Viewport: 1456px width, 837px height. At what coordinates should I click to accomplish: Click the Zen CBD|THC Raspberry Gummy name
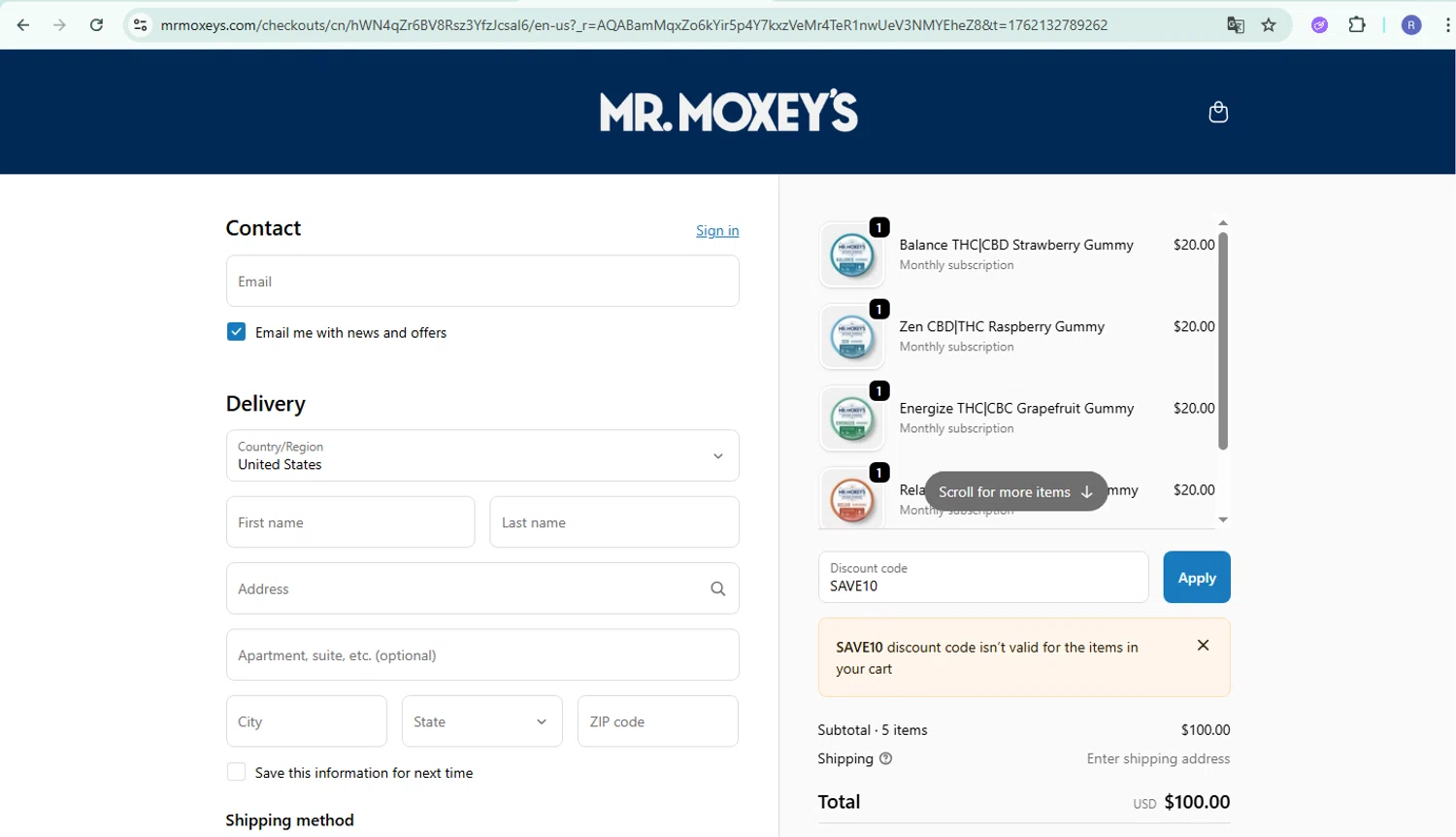tap(1002, 326)
